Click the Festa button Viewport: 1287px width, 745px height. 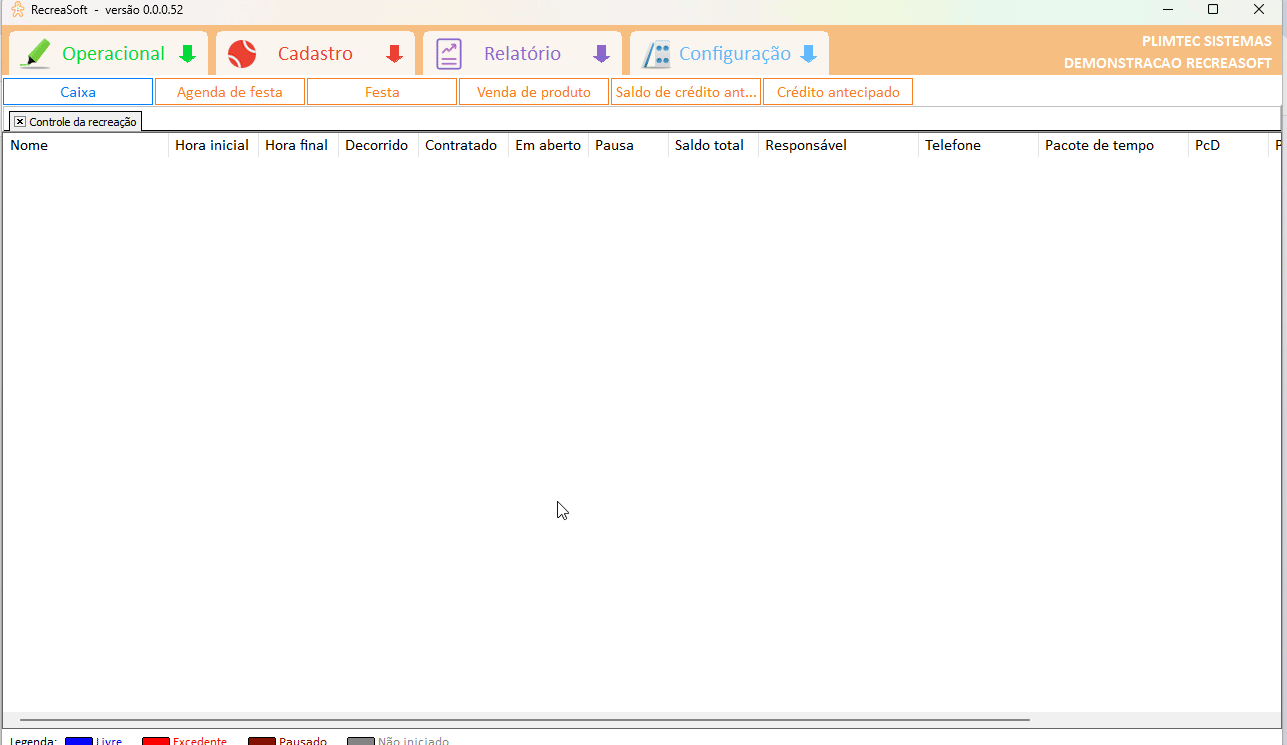[382, 92]
